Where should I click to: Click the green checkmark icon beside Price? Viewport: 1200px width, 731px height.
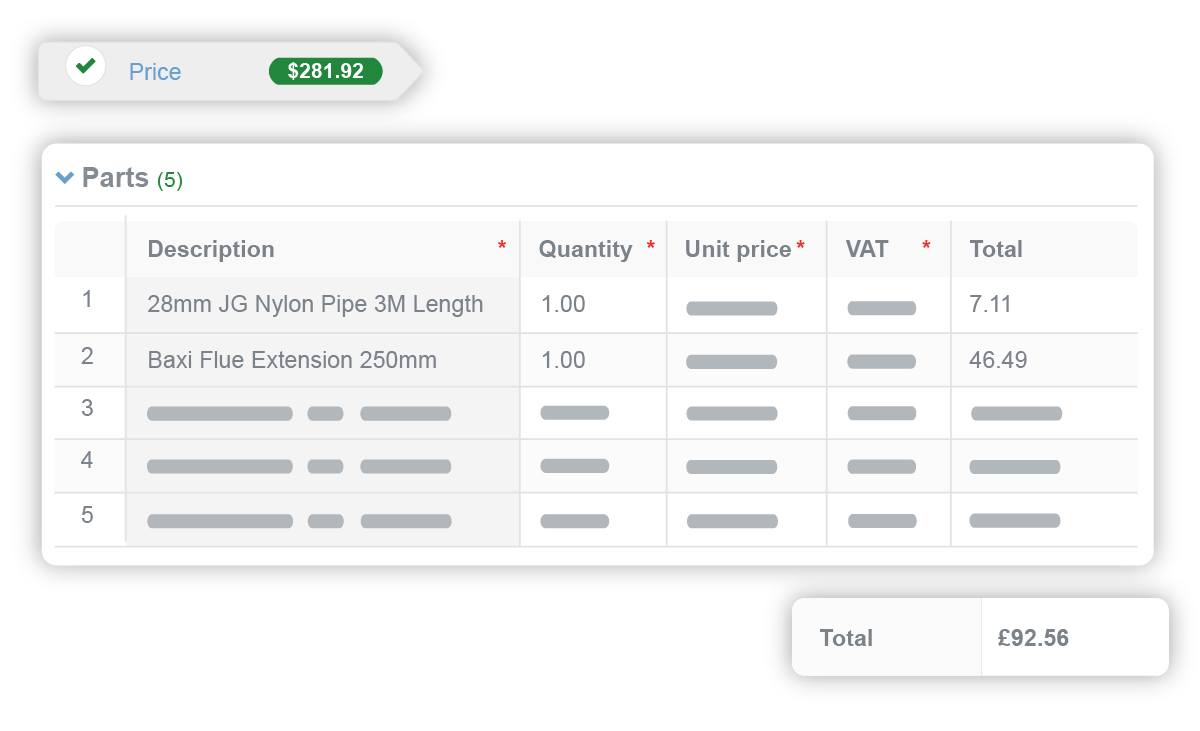pos(86,67)
